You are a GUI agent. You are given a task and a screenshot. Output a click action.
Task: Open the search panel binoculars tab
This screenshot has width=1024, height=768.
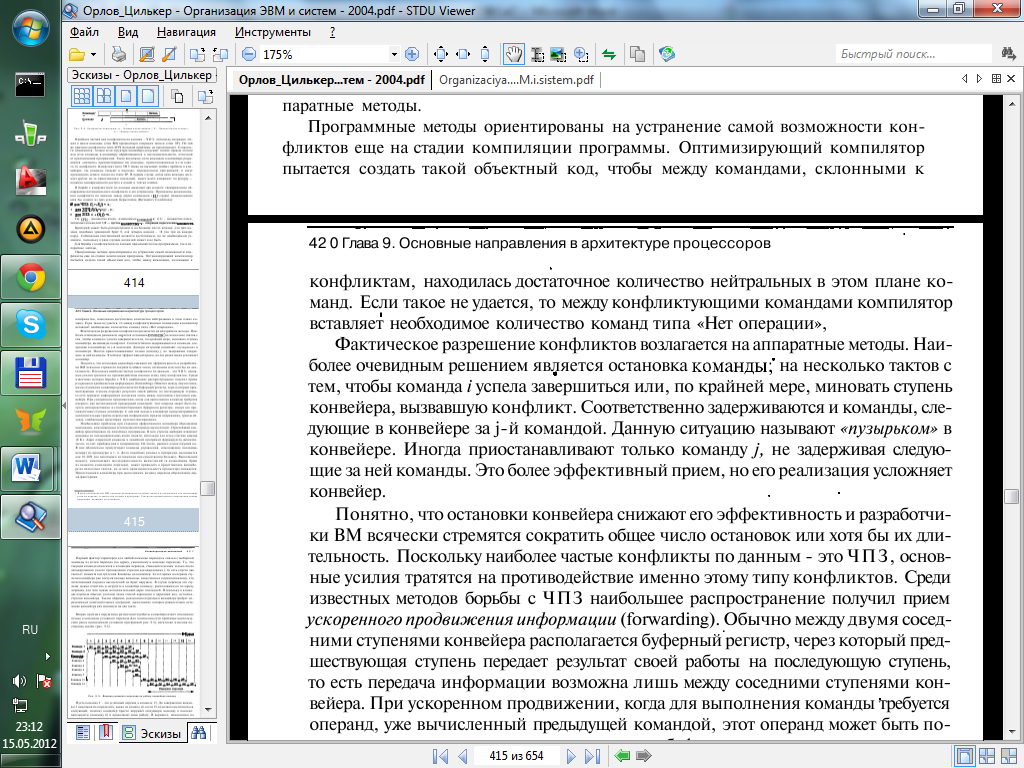tap(199, 733)
